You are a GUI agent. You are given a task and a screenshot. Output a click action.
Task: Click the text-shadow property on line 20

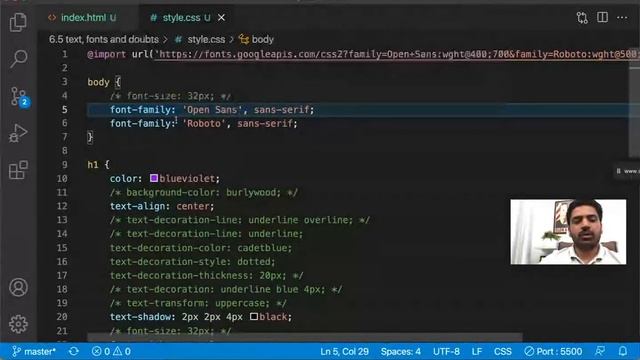(140, 317)
